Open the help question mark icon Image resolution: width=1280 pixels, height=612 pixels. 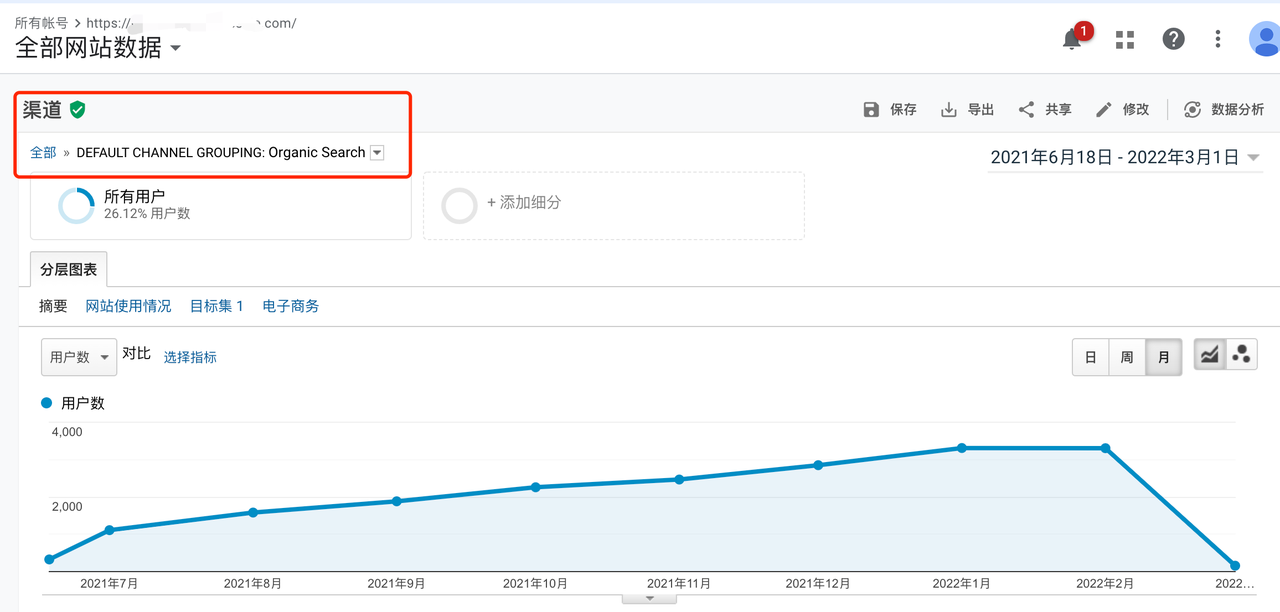1173,39
